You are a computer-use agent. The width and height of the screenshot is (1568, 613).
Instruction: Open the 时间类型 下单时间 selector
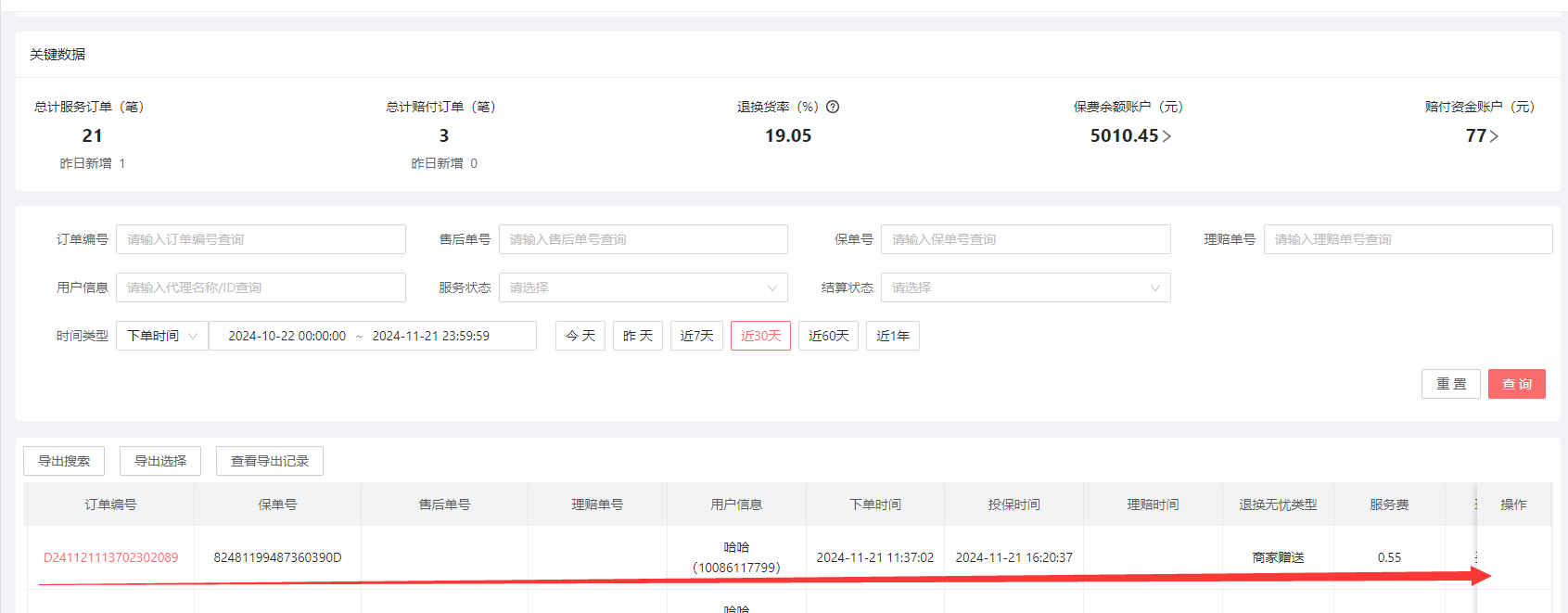click(161, 336)
